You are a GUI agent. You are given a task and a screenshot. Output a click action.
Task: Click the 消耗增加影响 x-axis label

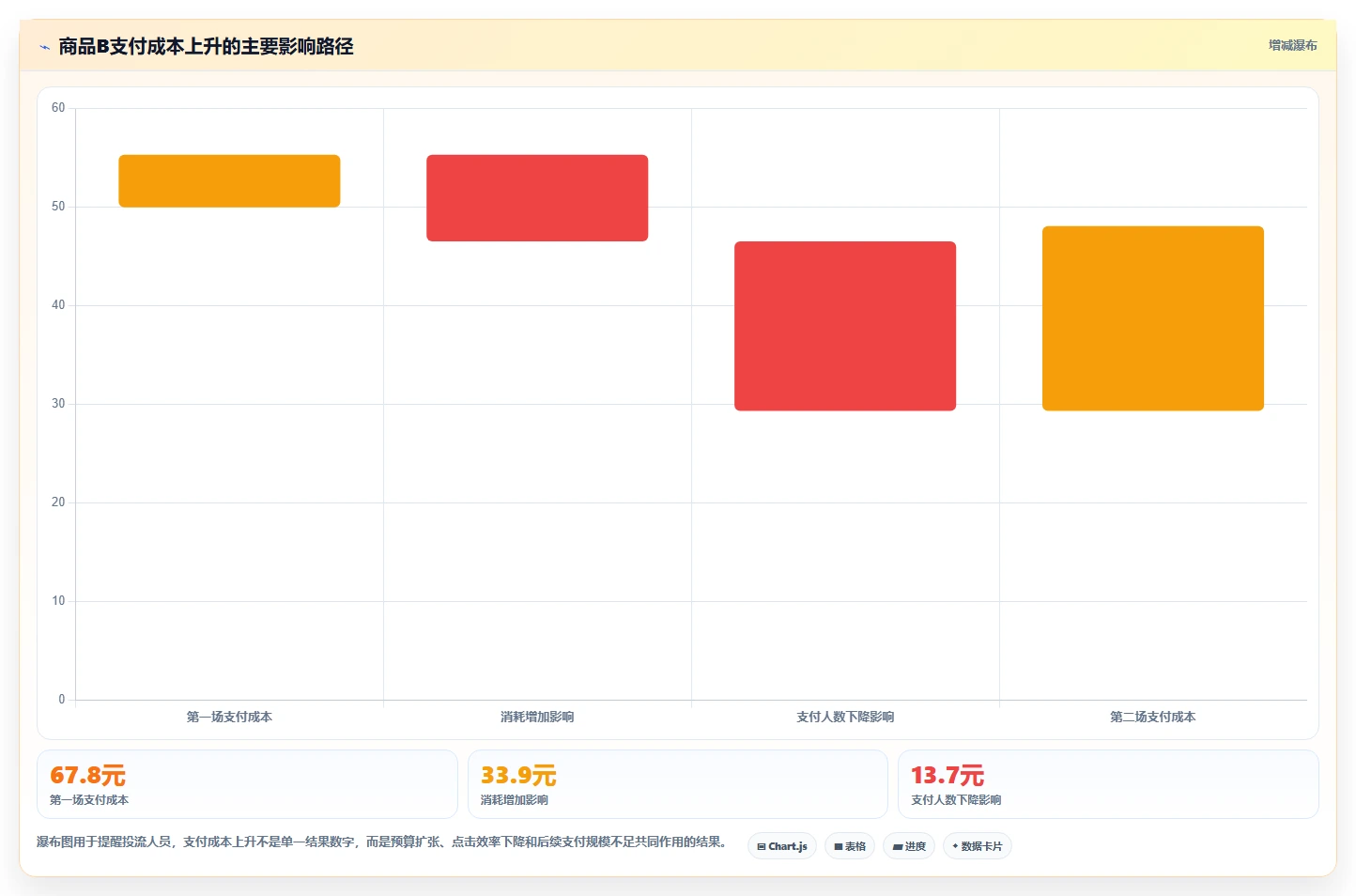click(537, 717)
